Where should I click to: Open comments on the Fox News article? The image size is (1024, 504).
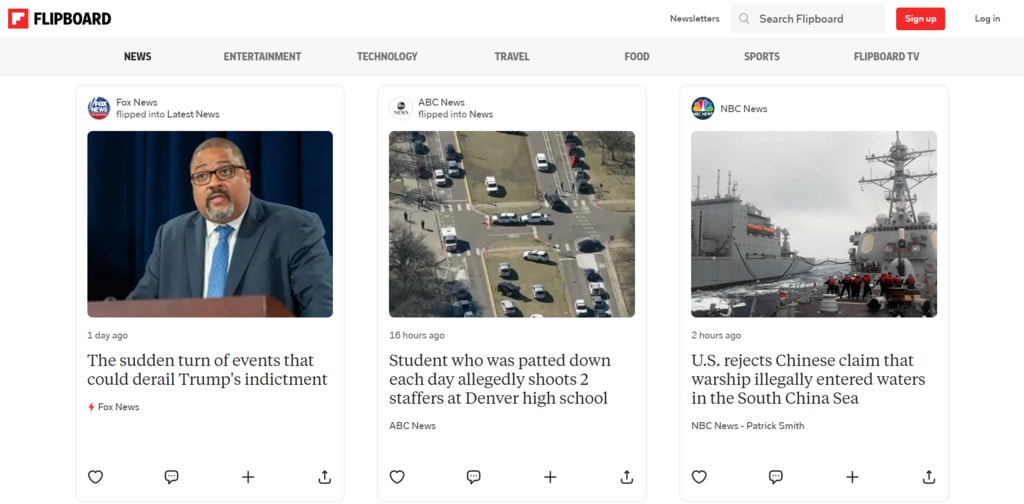[x=172, y=477]
